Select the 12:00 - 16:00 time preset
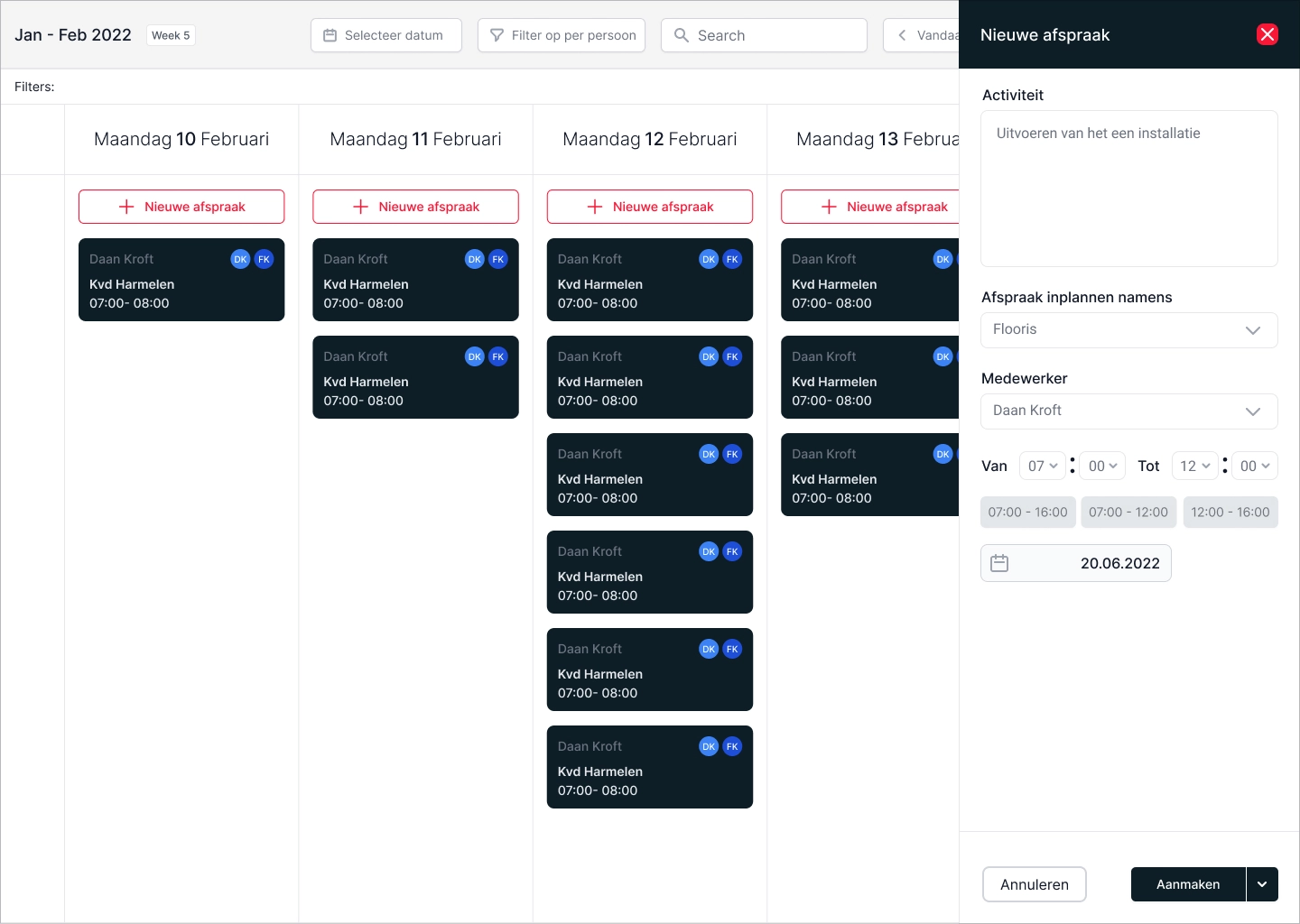Viewport: 1300px width, 924px height. [x=1230, y=512]
